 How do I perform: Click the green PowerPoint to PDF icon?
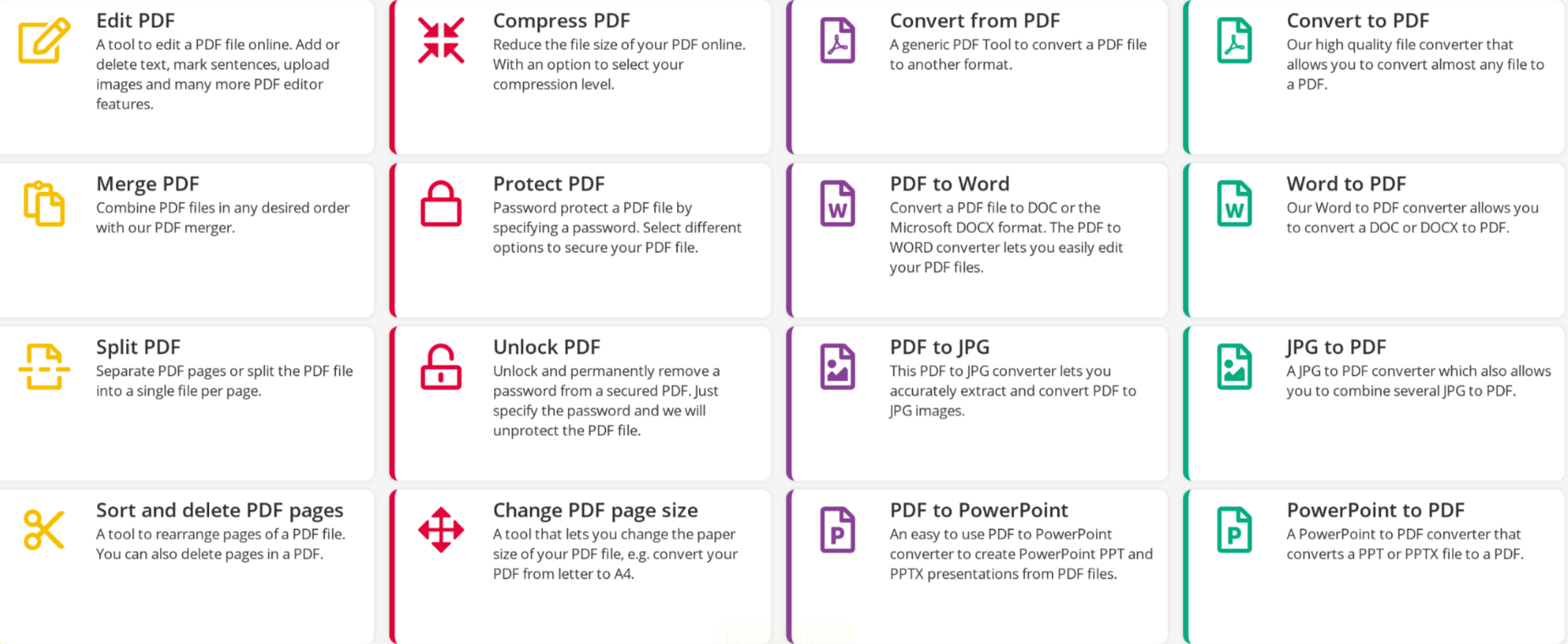[x=1235, y=531]
